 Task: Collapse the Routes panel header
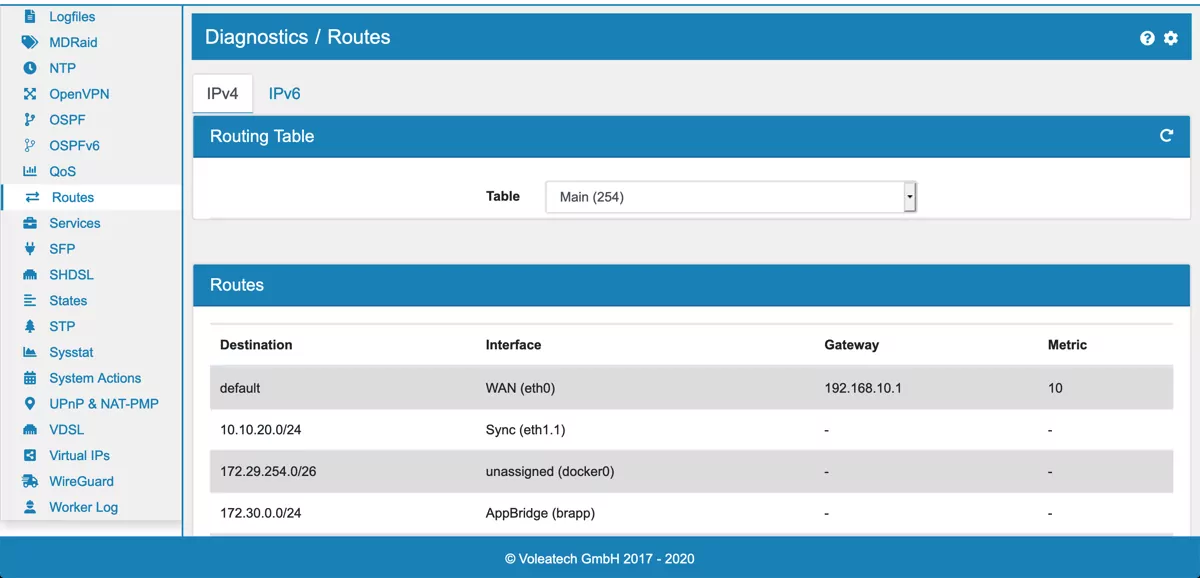tap(237, 285)
